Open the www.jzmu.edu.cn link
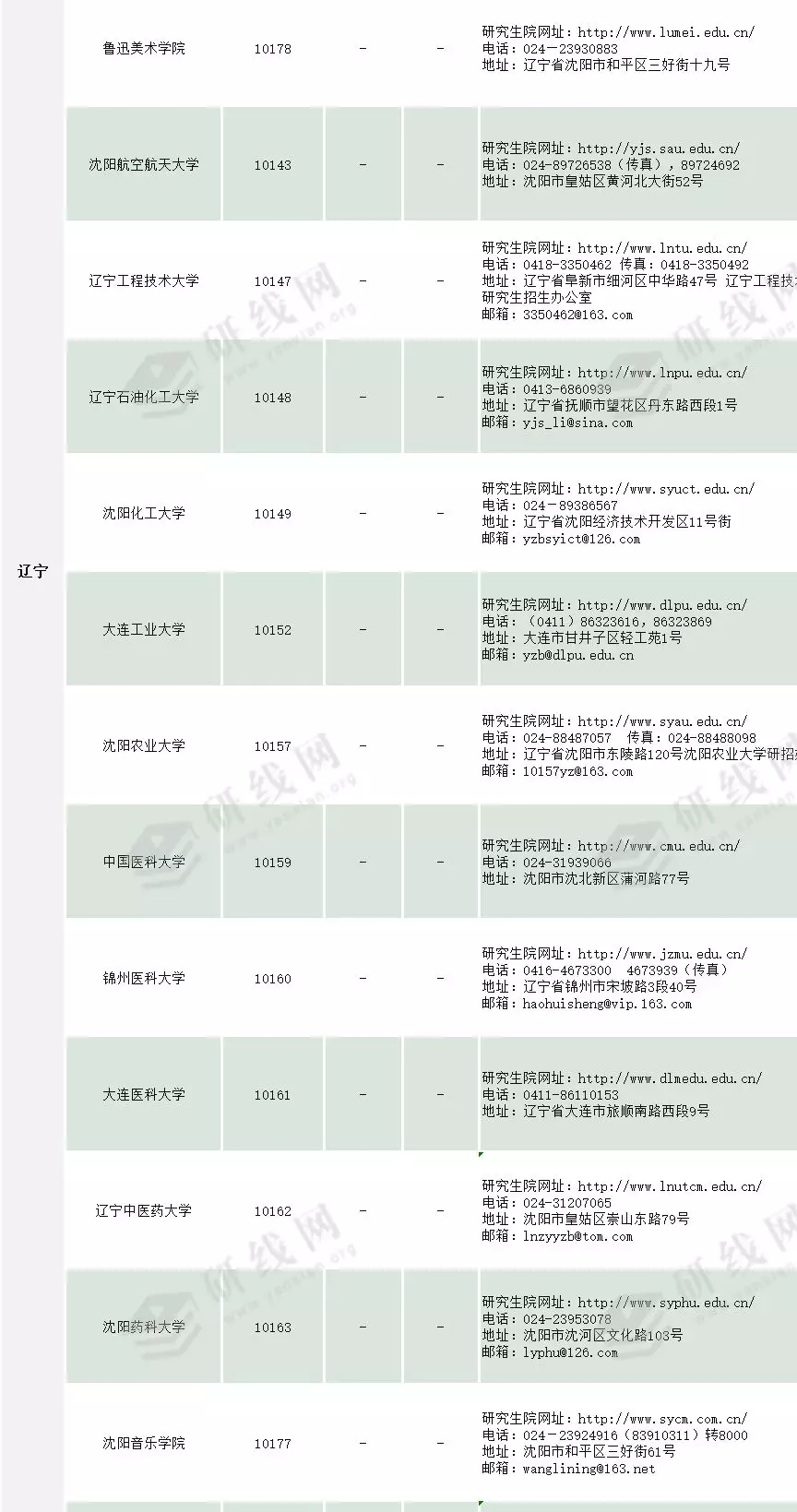Viewport: 797px width, 1512px height. (662, 954)
